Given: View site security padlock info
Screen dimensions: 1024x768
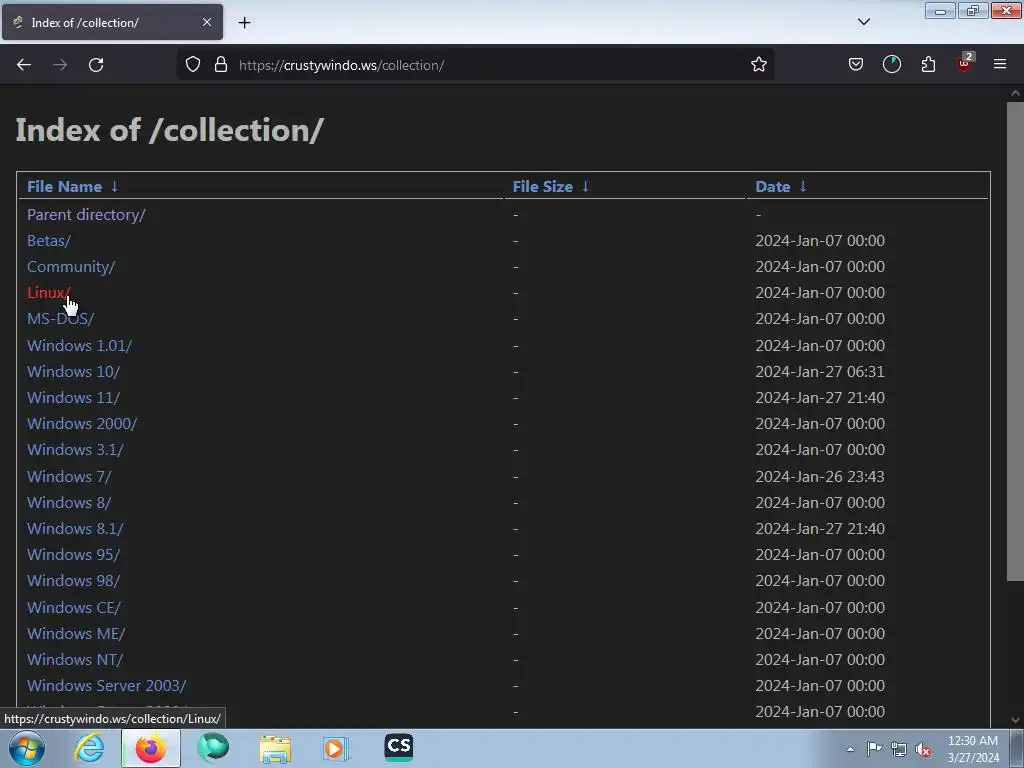Looking at the screenshot, I should tap(221, 65).
